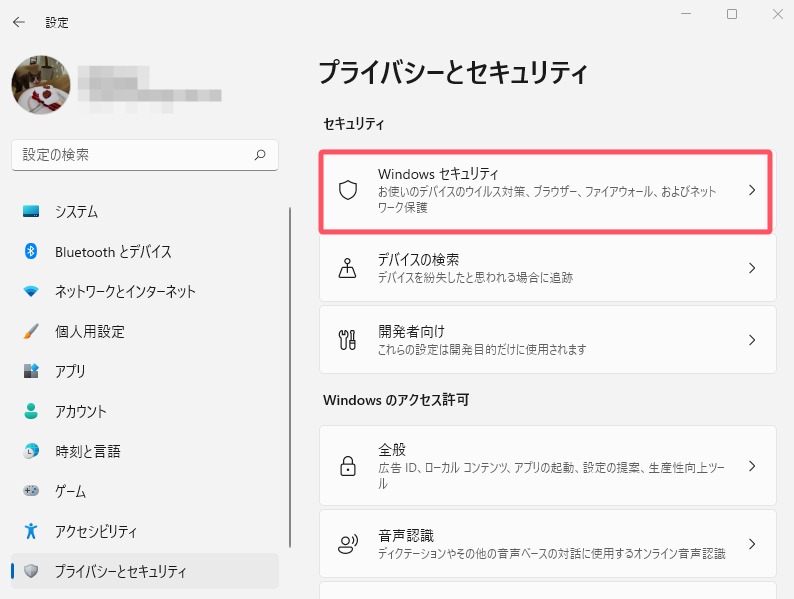The width and height of the screenshot is (794, 599).
Task: Click the shield icon for プライバシーとセキュリティ in sidebar
Action: (x=31, y=571)
